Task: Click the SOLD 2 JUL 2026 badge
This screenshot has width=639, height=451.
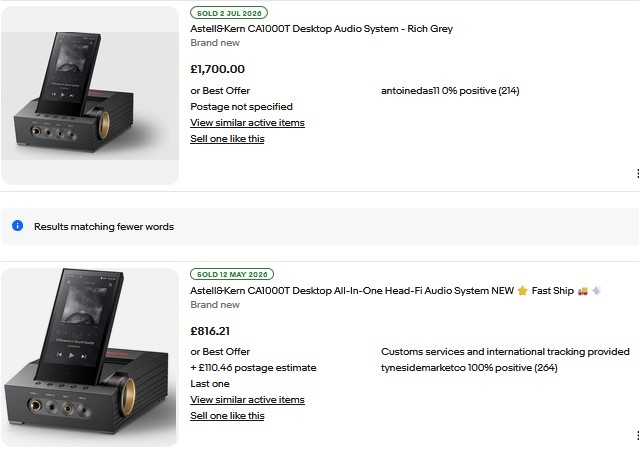Action: point(229,13)
